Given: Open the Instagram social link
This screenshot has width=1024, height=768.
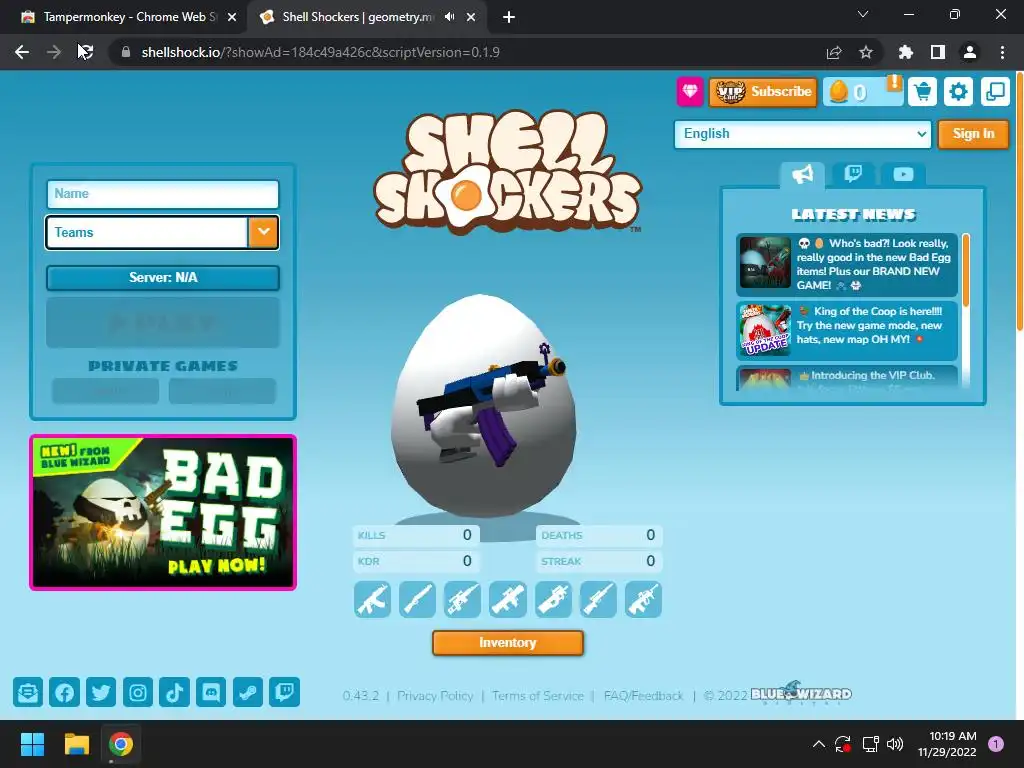Looking at the screenshot, I should [138, 692].
